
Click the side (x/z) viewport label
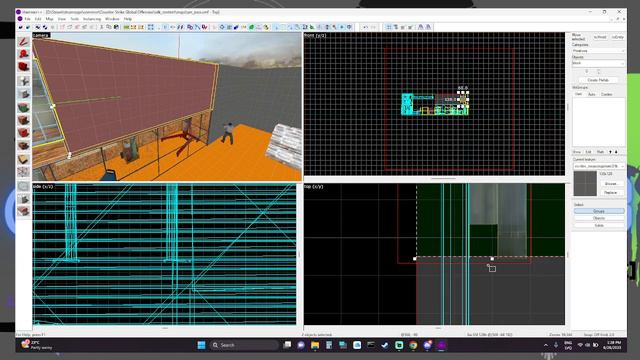click(43, 187)
